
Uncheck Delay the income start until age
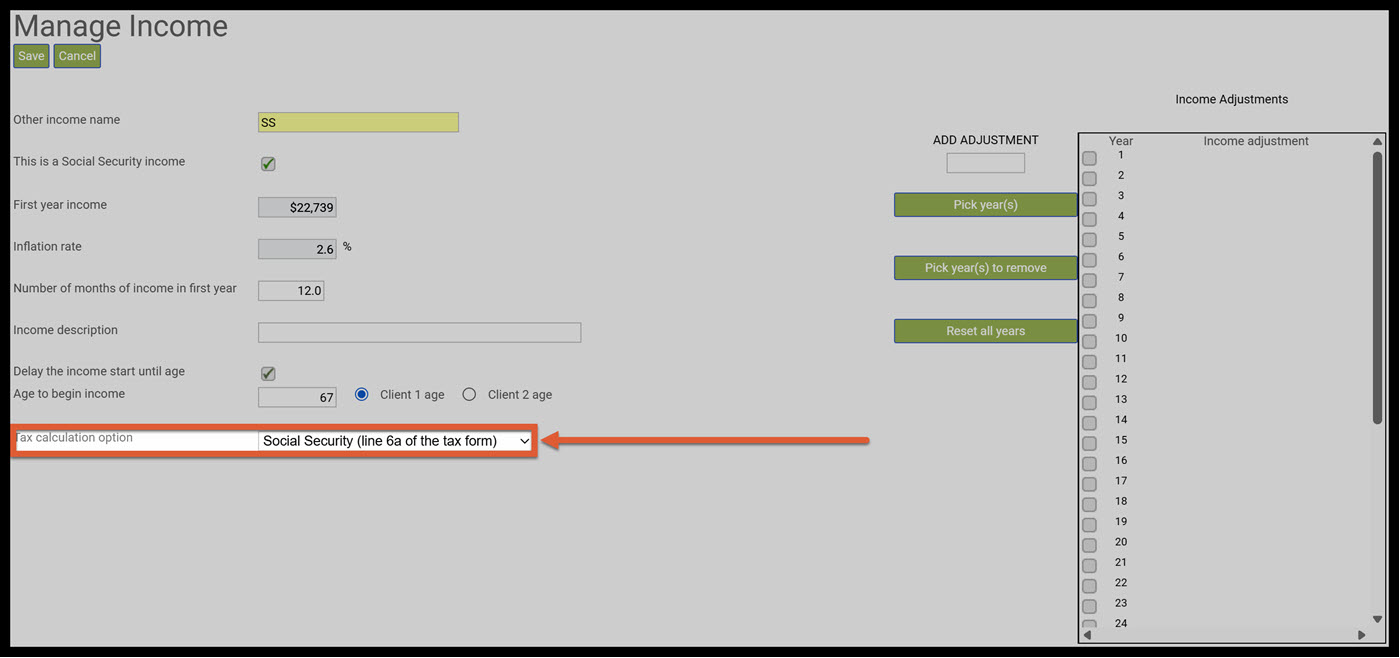(x=268, y=374)
